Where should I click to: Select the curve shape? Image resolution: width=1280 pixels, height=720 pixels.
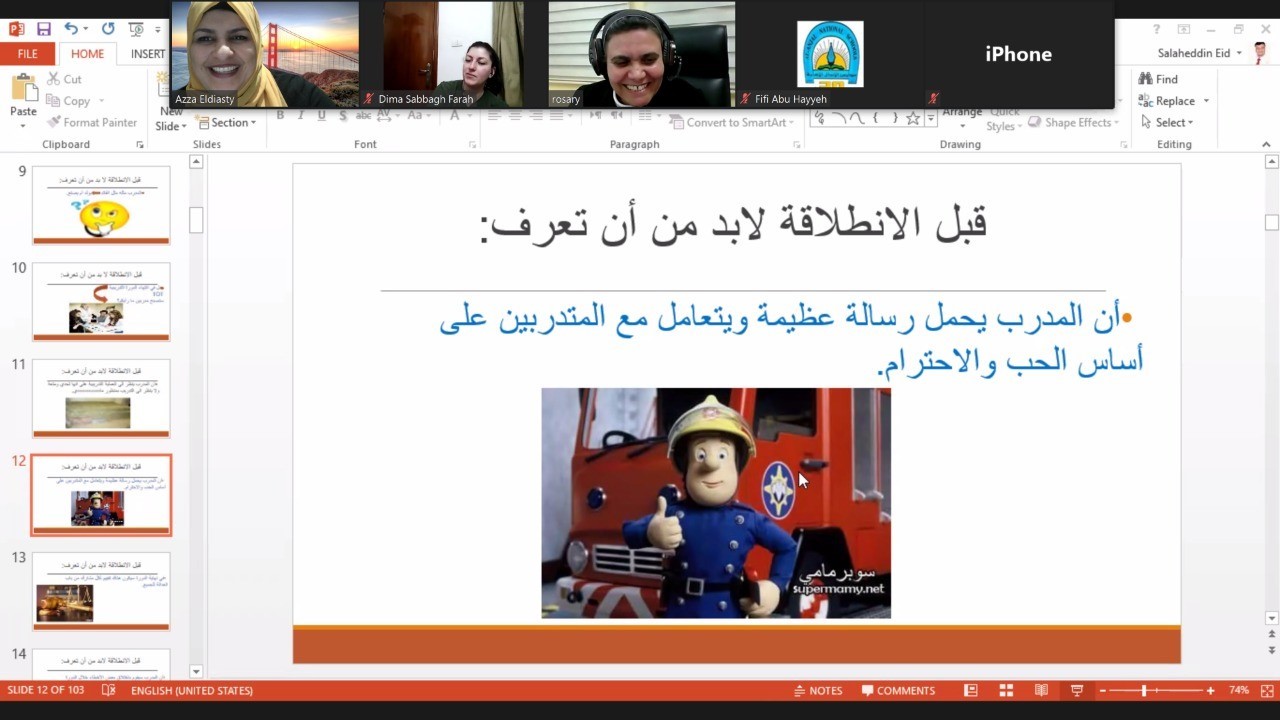[x=858, y=118]
